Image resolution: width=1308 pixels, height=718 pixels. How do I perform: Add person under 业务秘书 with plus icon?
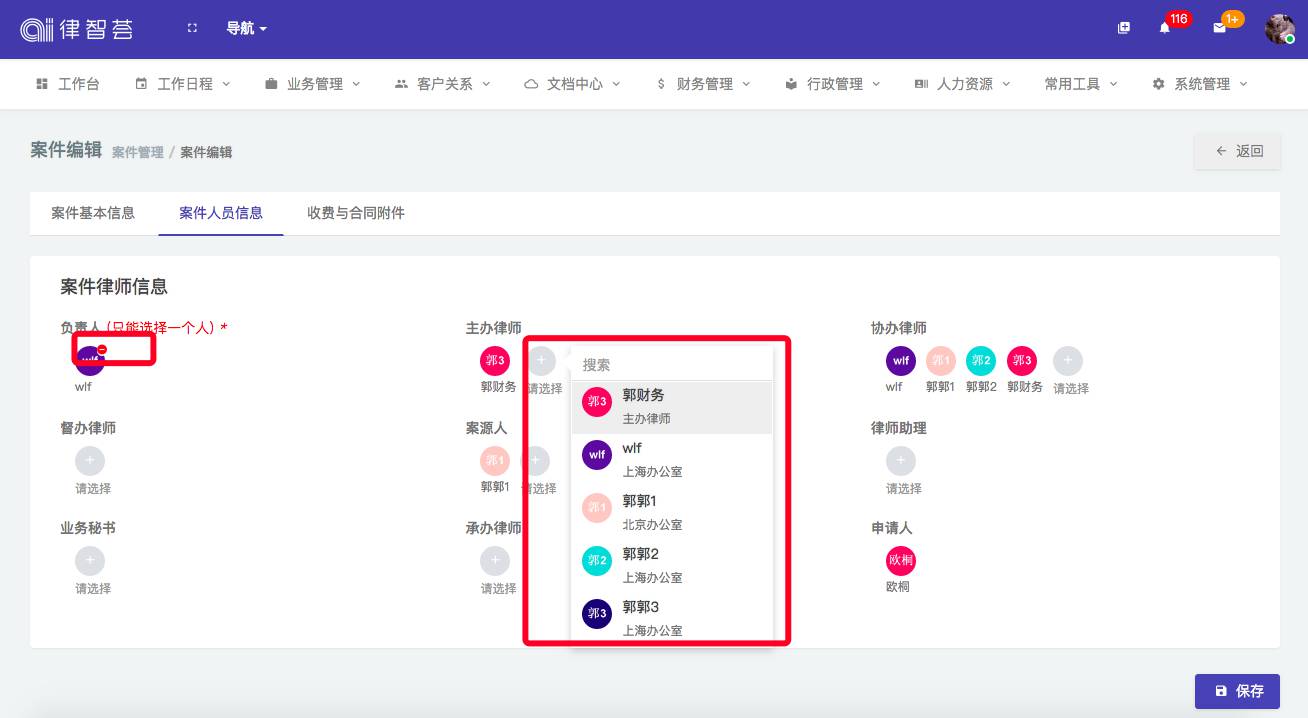[x=90, y=561]
